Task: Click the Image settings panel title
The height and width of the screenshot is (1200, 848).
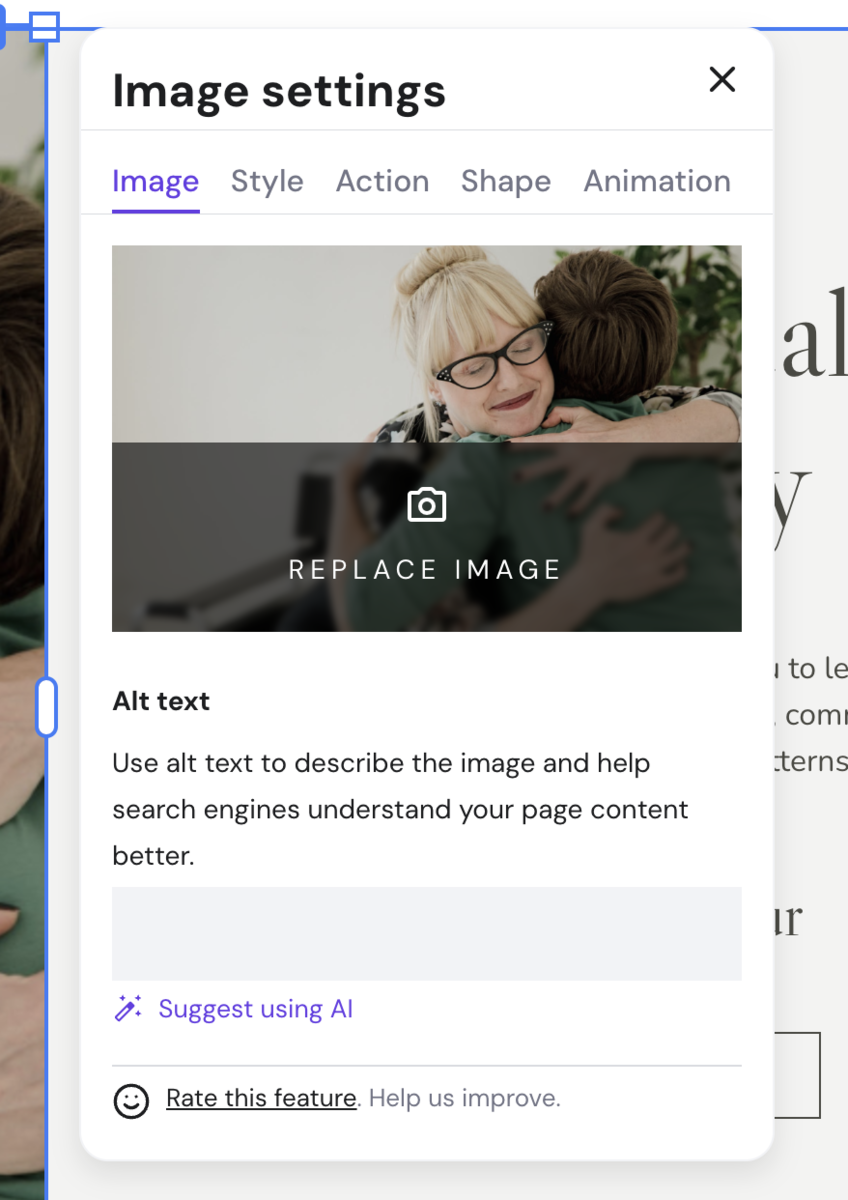Action: pyautogui.click(x=279, y=91)
